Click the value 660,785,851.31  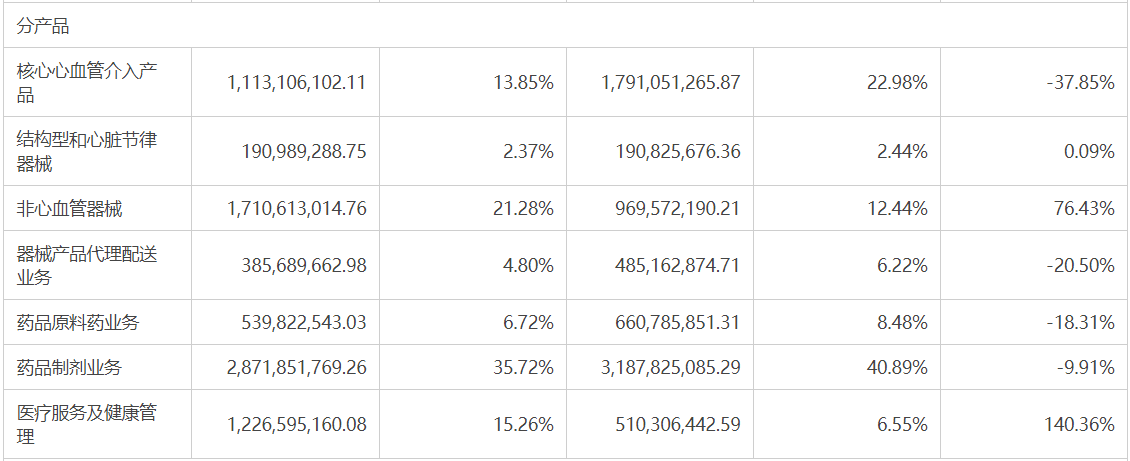[x=671, y=322]
